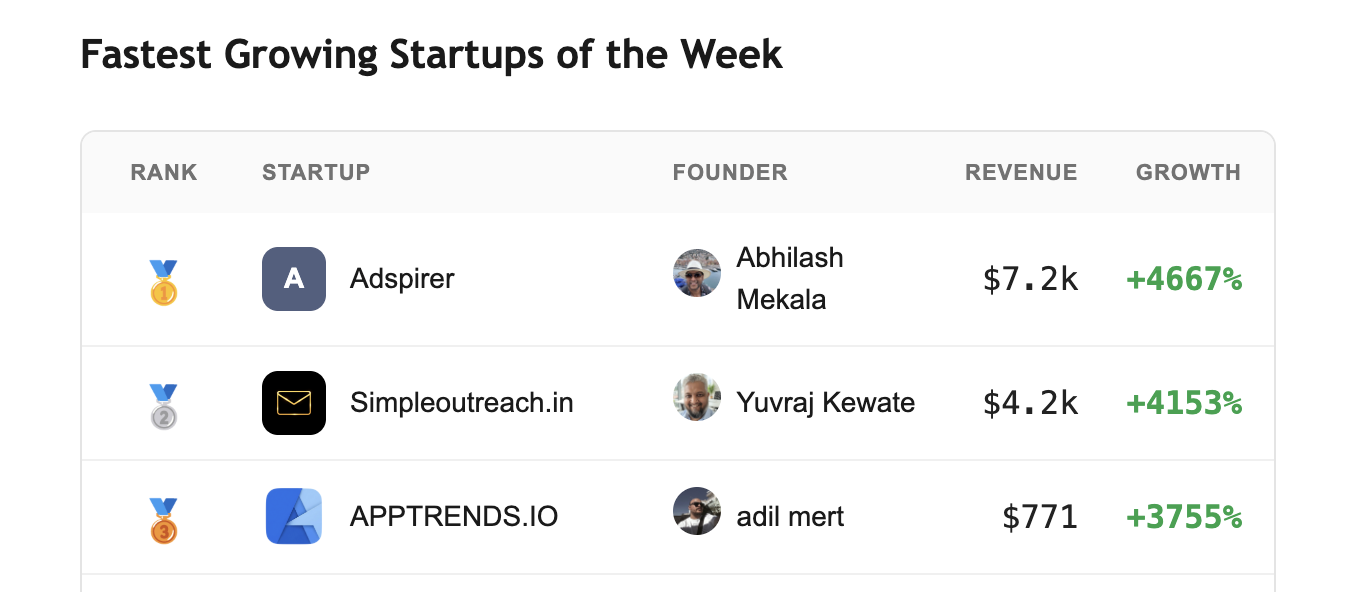
Task: Click the $4.2k revenue value
Action: (1030, 404)
